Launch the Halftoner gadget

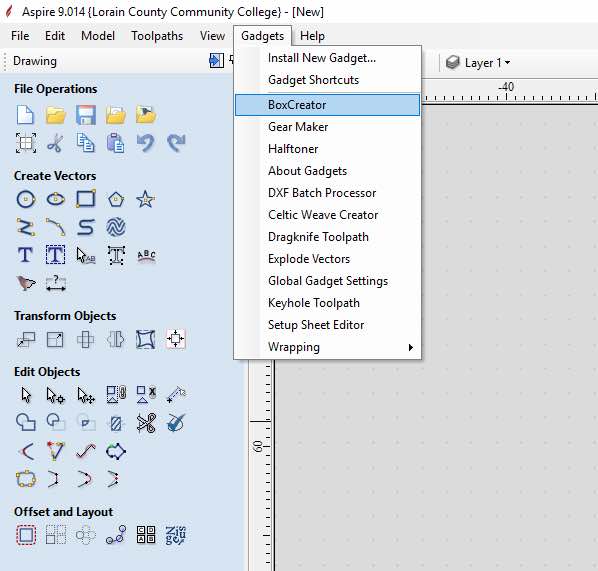tap(327, 149)
